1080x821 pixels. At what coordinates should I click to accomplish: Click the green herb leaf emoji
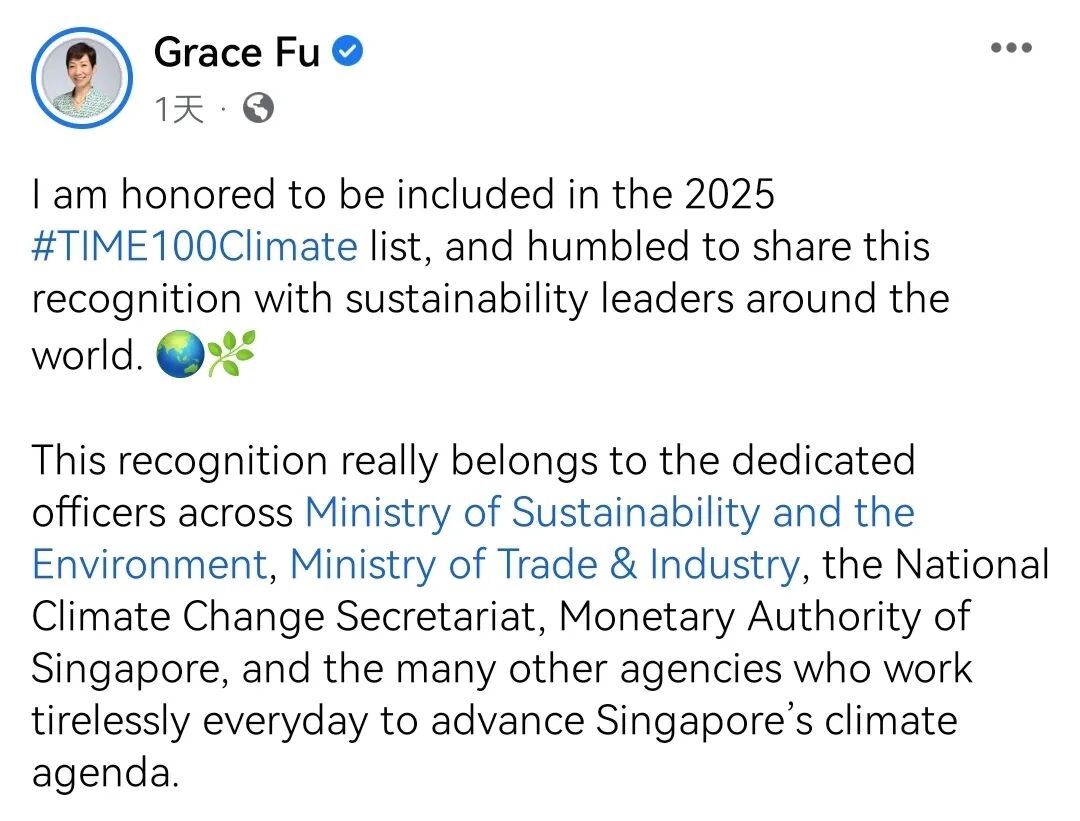(231, 354)
